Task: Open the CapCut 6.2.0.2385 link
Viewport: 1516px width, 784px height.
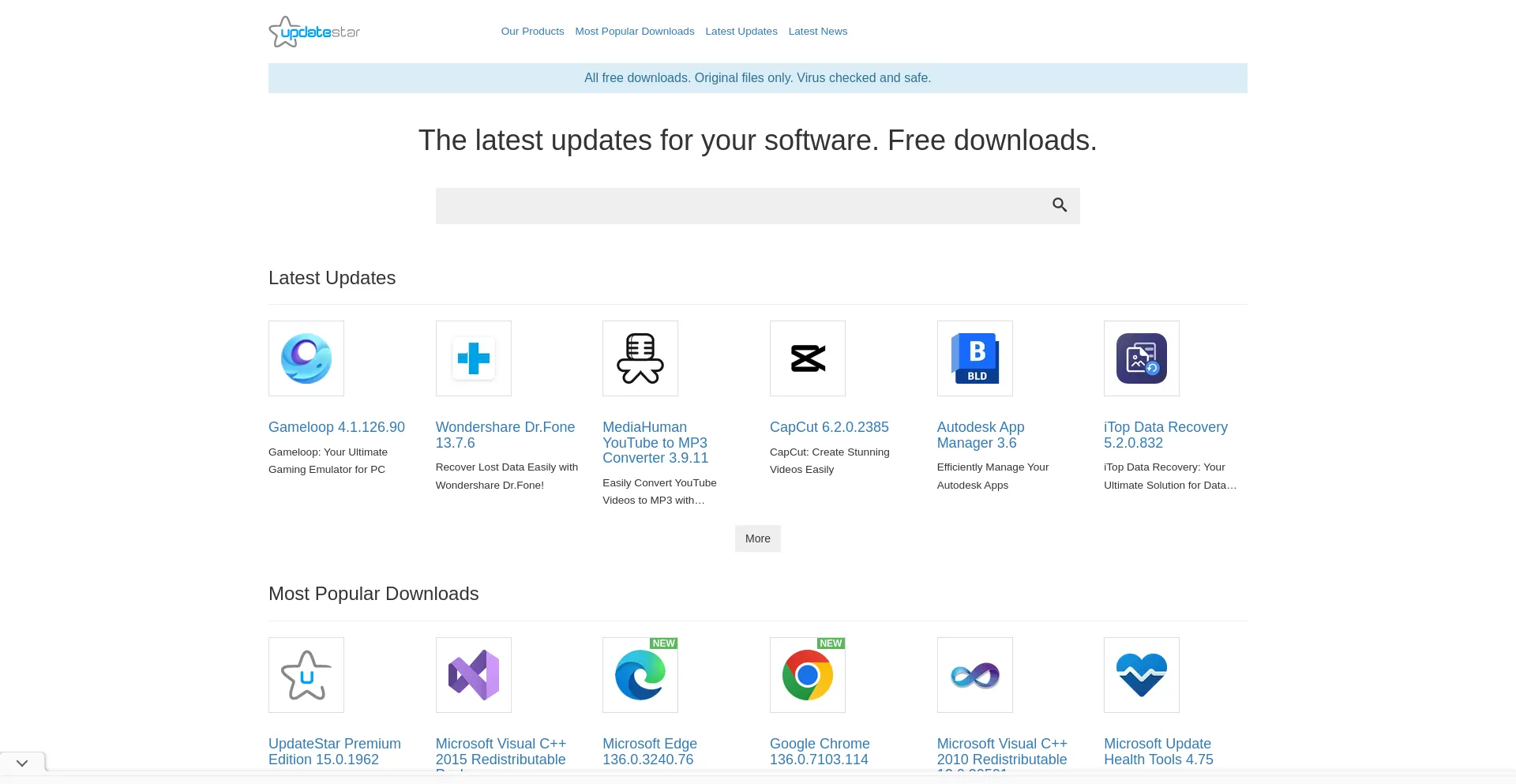Action: click(x=829, y=427)
